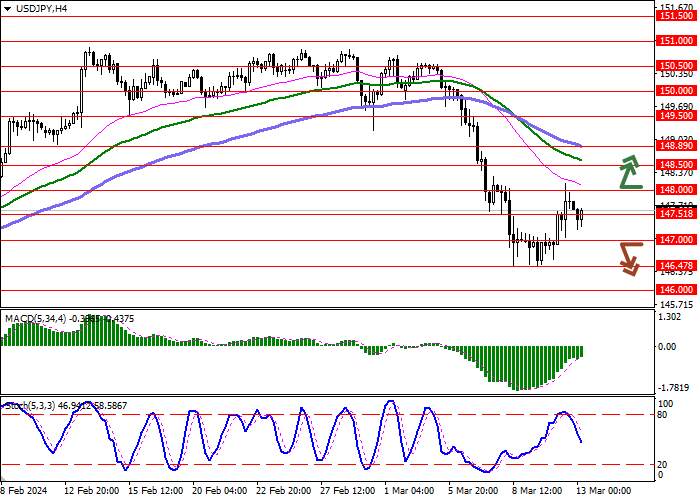Image resolution: width=700 pixels, height=500 pixels.
Task: Click the 8 Mar 12:00 time axis label
Action: pyautogui.click(x=538, y=490)
